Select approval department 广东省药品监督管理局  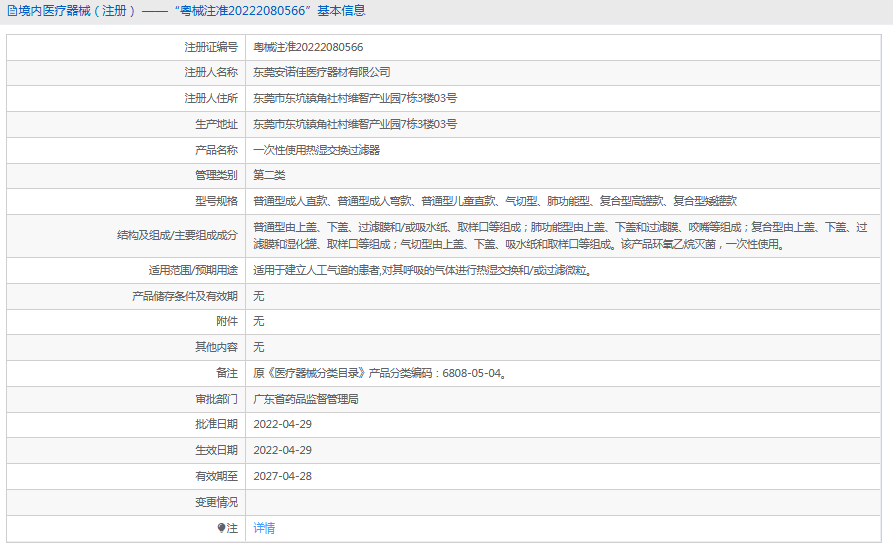pyautogui.click(x=306, y=399)
